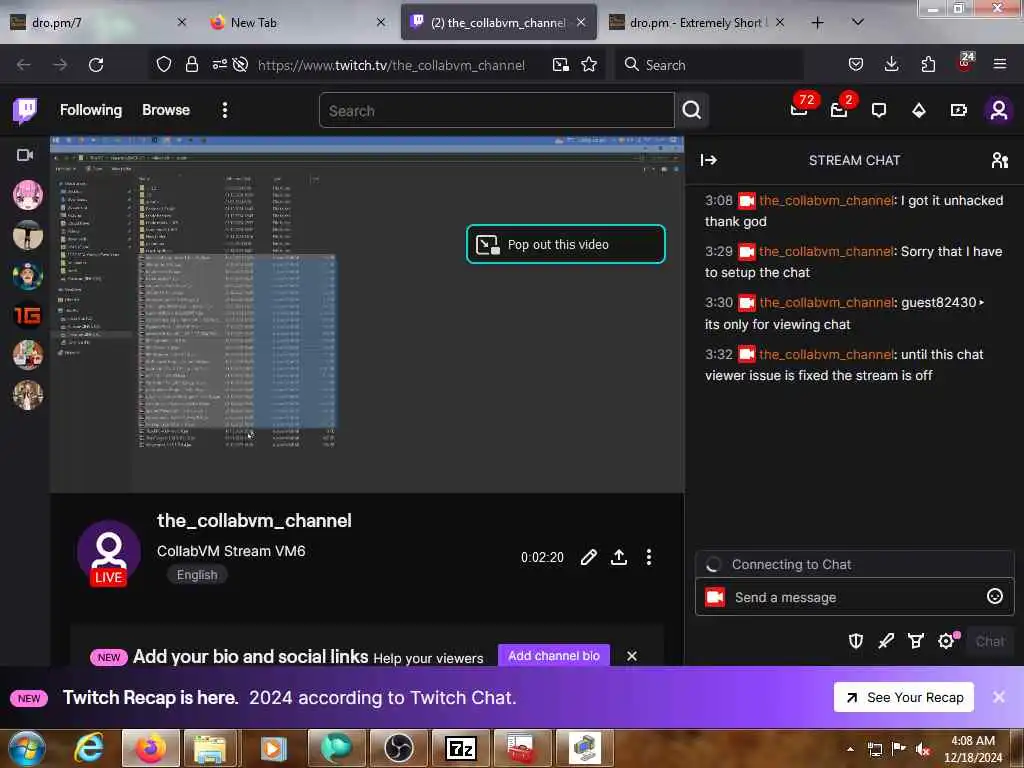Image resolution: width=1024 pixels, height=768 pixels.
Task: Open the Windows Start button
Action: (26, 748)
